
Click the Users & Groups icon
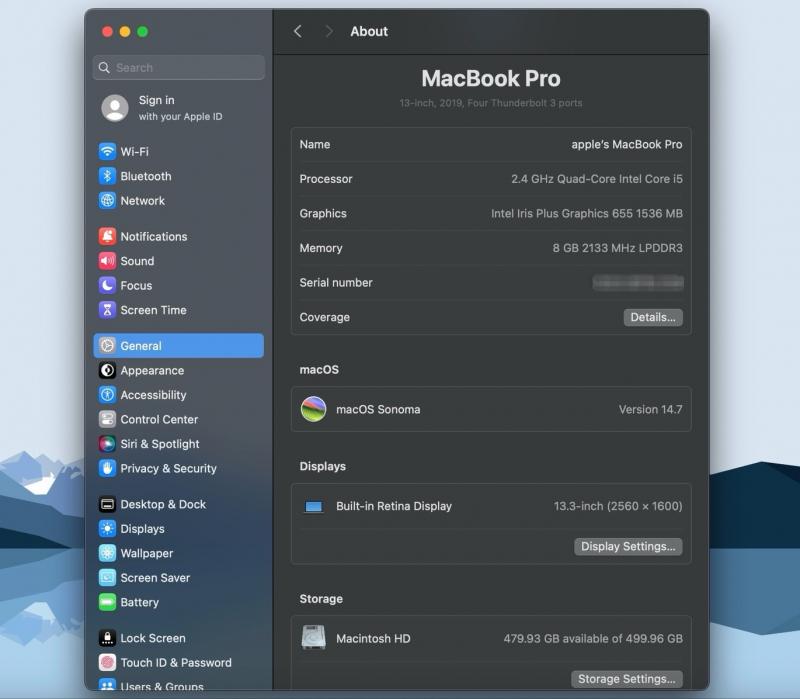pos(107,685)
